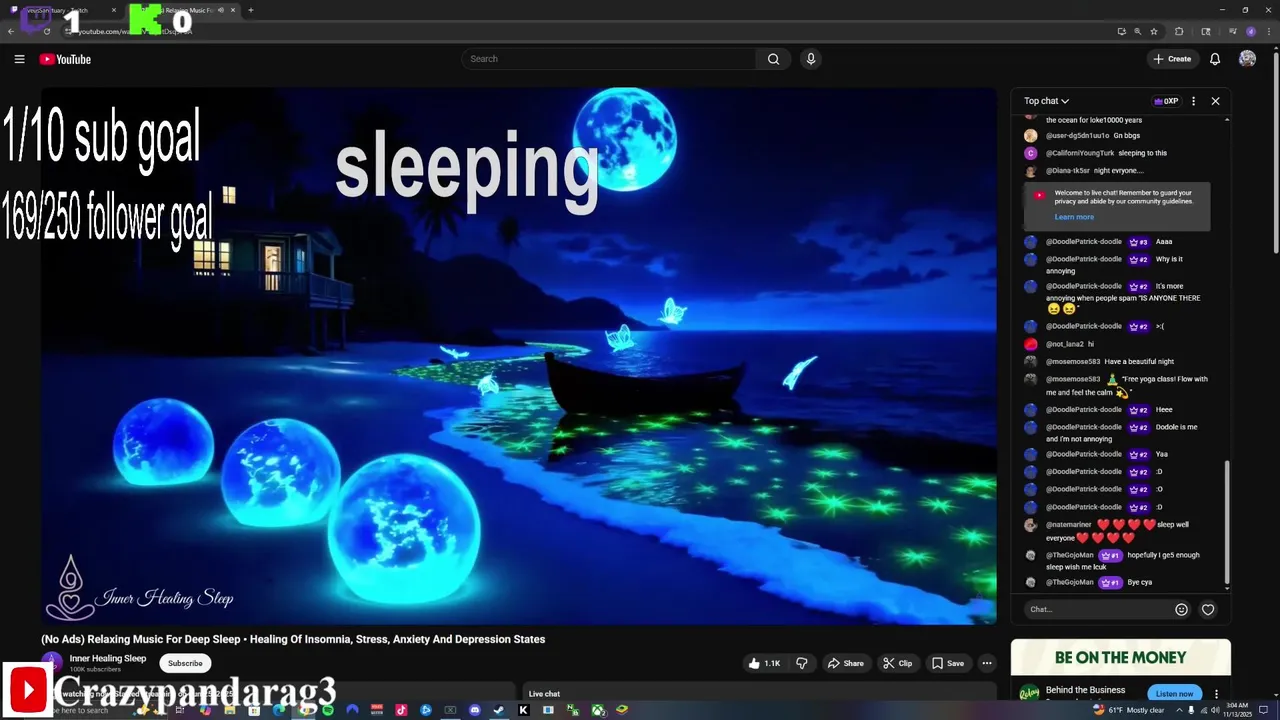Go to the YouTube home logo
This screenshot has width=1280, height=720.
click(65, 59)
